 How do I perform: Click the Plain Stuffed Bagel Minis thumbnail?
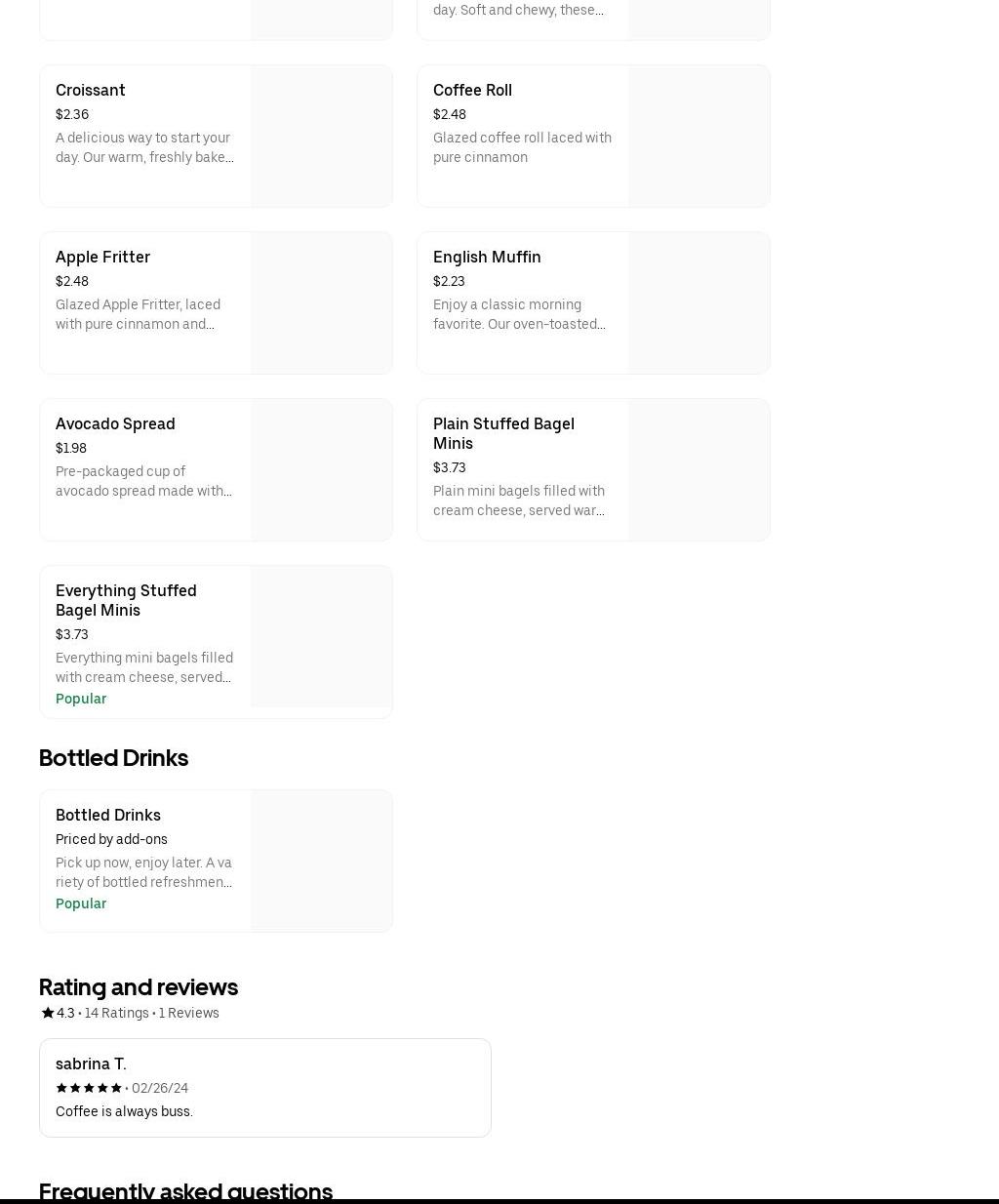click(x=699, y=469)
